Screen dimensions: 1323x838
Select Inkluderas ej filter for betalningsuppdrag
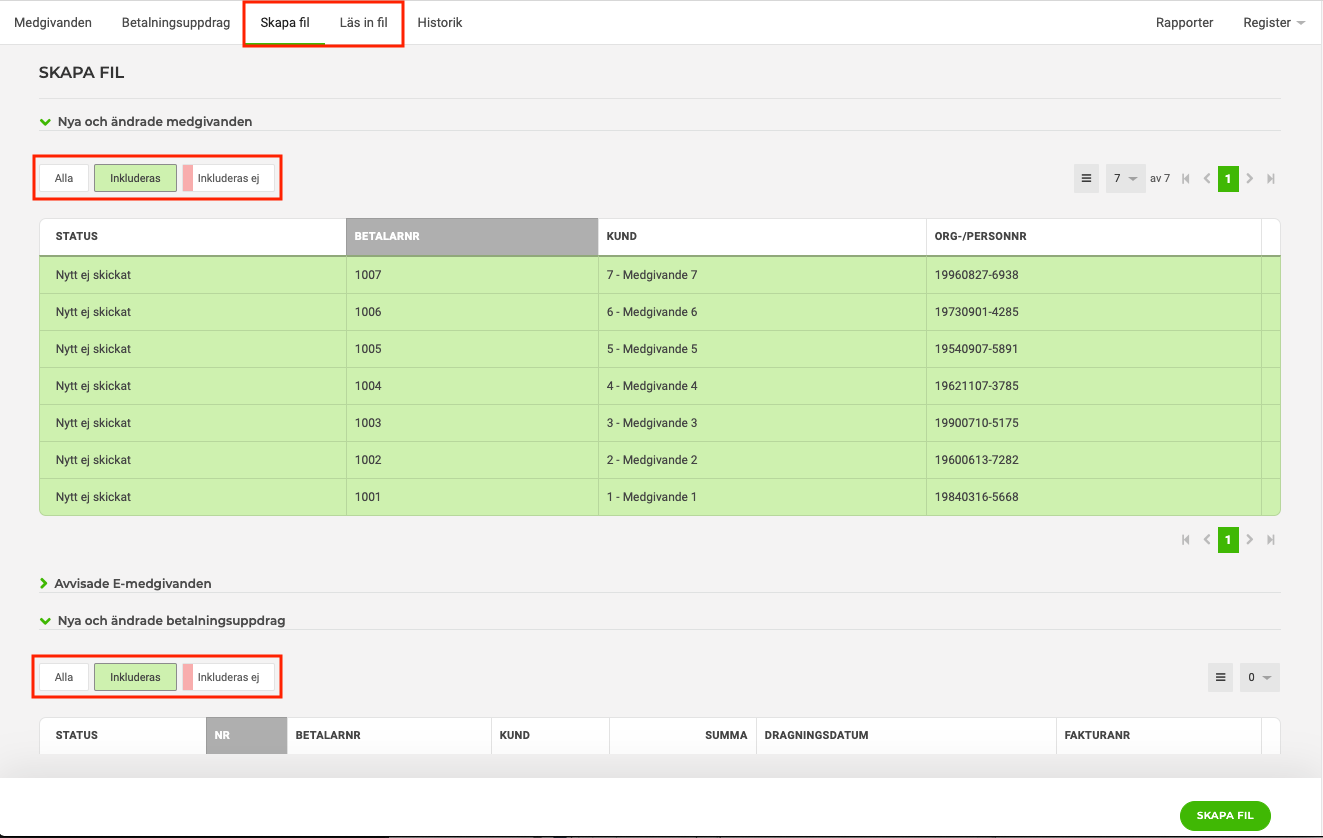[x=228, y=677]
